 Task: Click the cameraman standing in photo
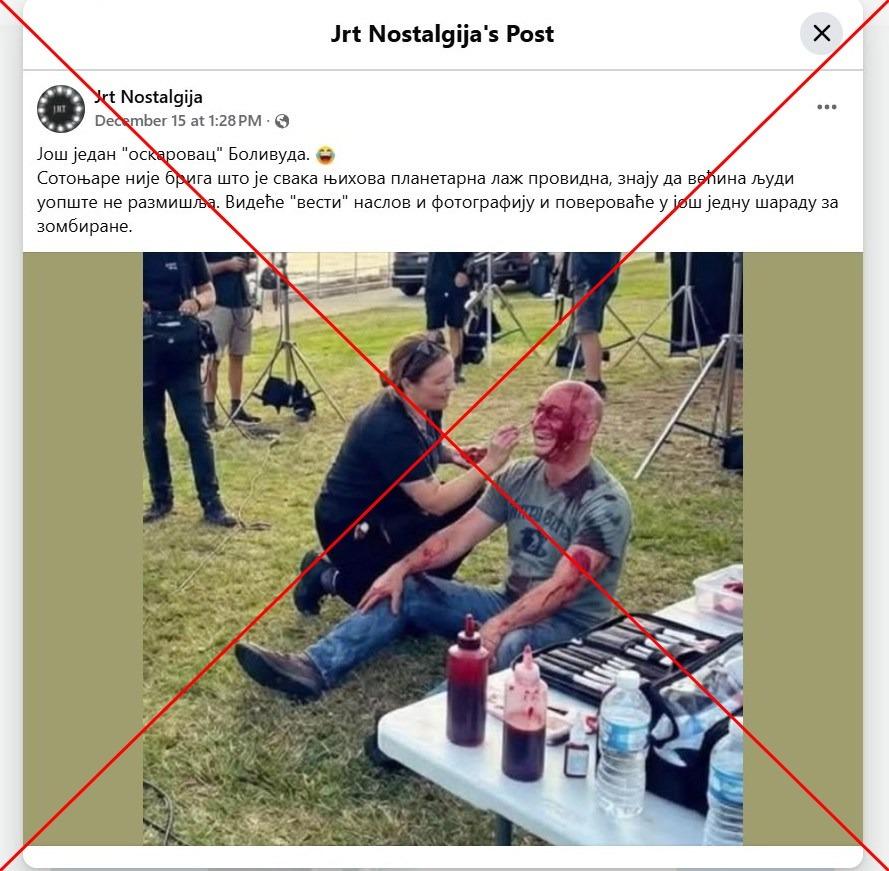tap(180, 388)
